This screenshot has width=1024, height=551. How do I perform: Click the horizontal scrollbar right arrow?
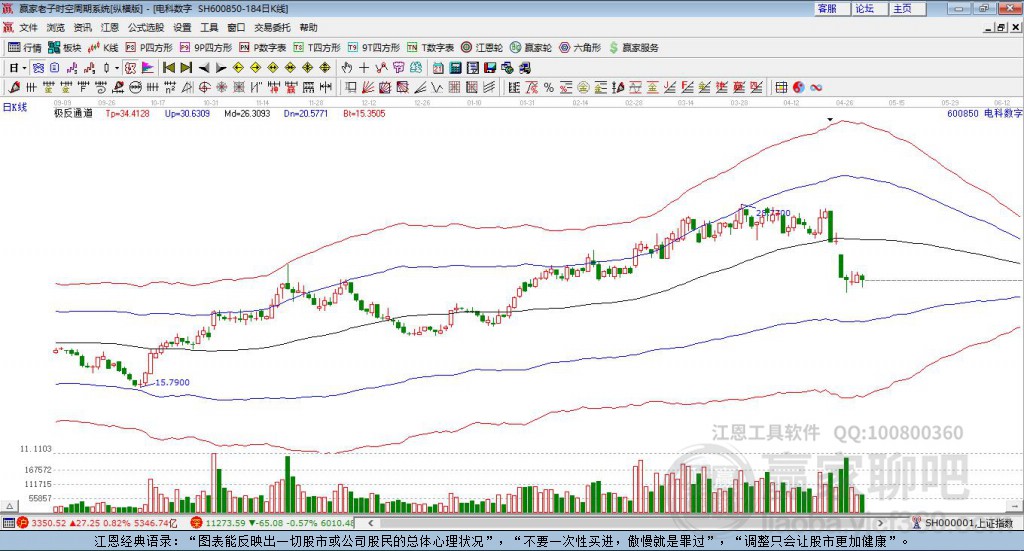pos(880,523)
